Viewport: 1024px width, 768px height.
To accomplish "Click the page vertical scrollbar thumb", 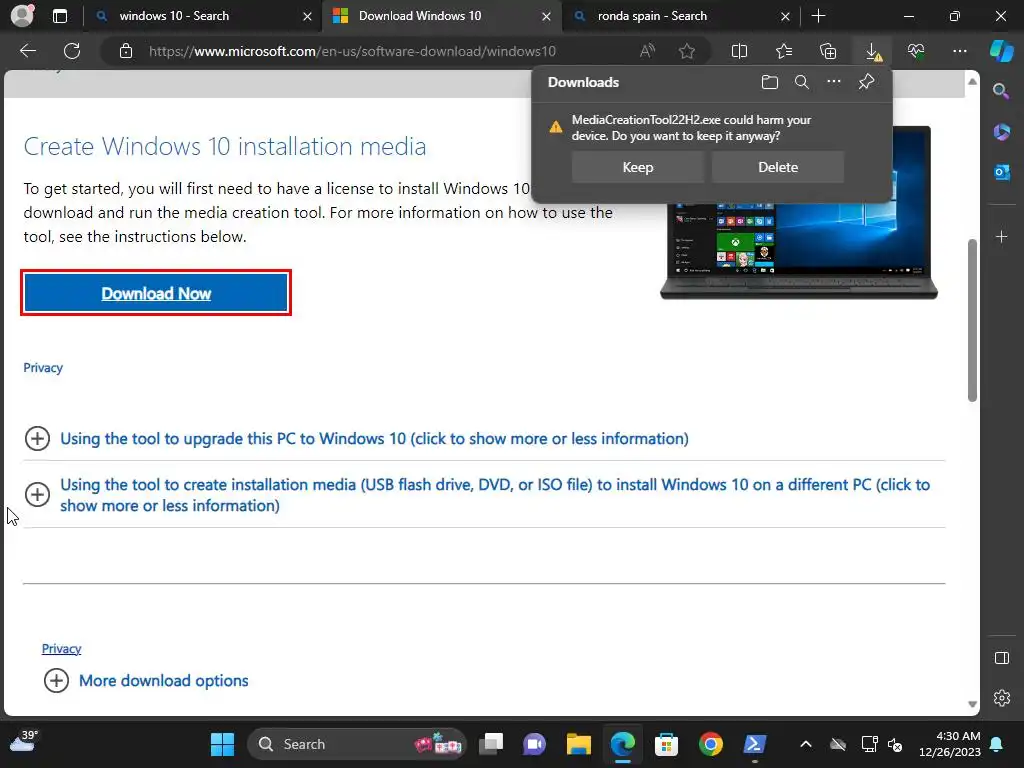I will [972, 320].
